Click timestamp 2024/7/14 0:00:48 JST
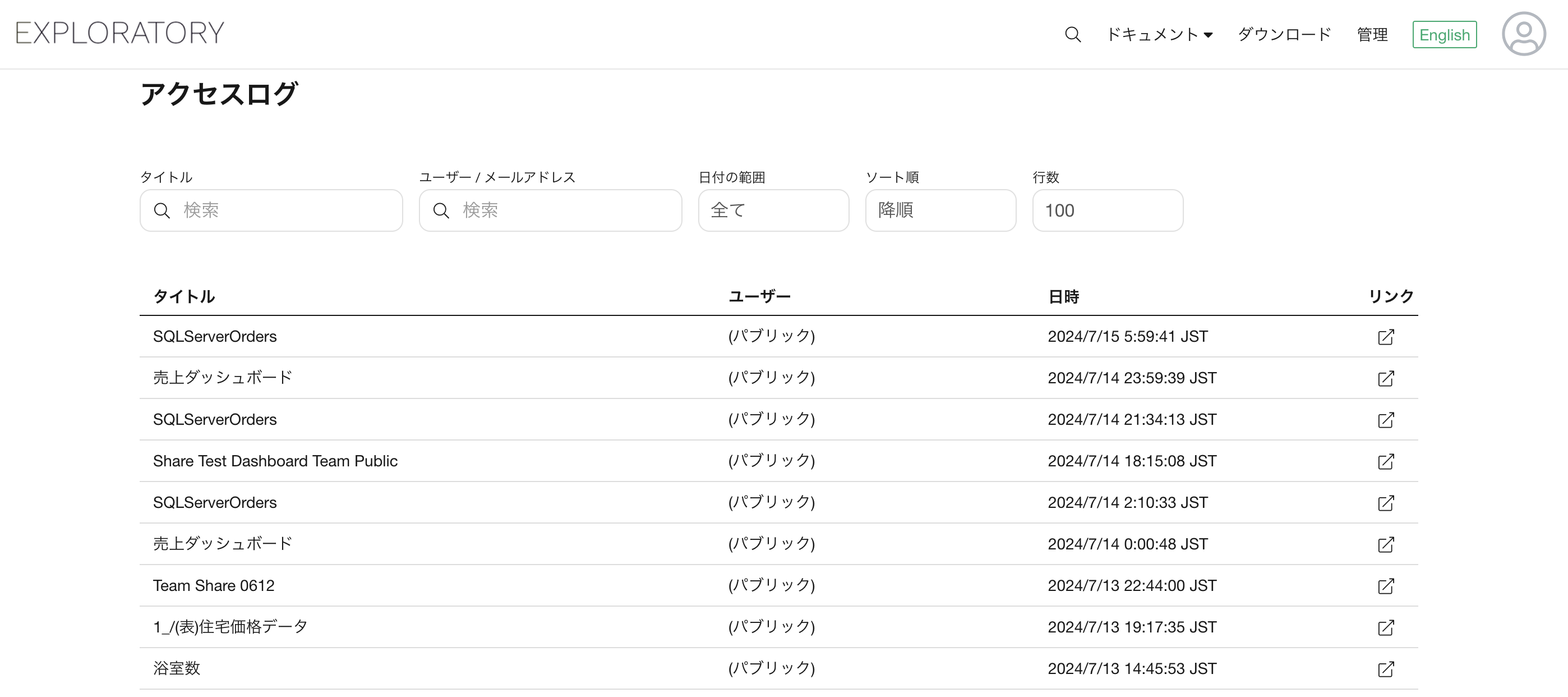The width and height of the screenshot is (1568, 697). pos(1127,543)
